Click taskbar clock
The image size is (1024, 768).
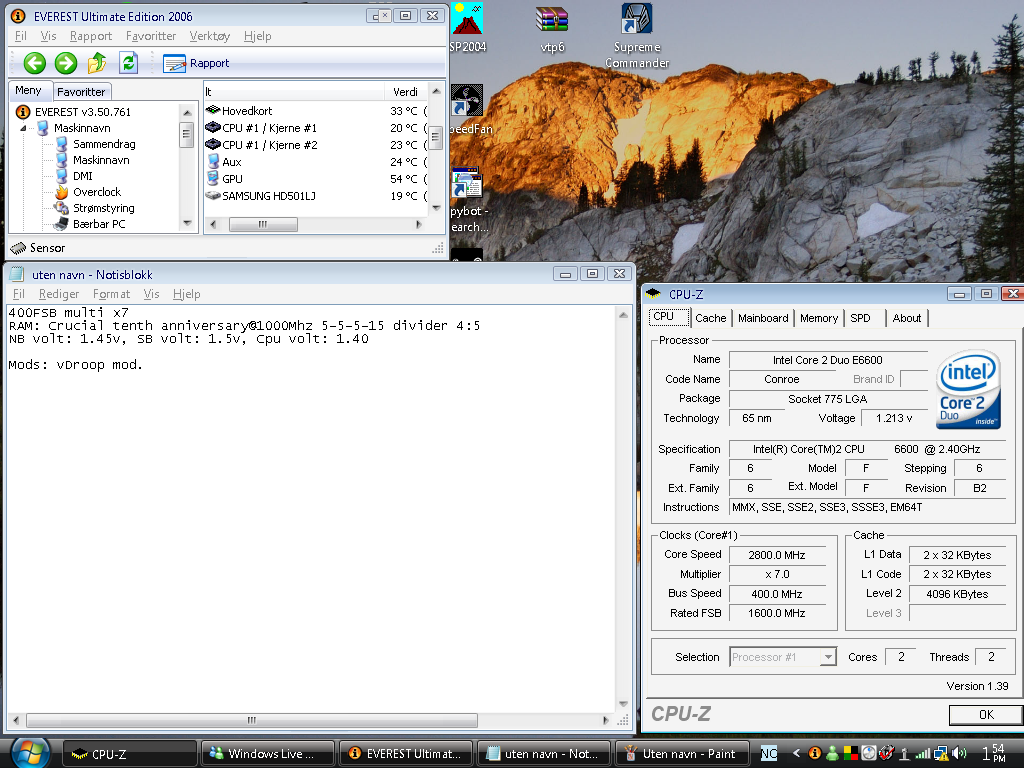pos(994,753)
